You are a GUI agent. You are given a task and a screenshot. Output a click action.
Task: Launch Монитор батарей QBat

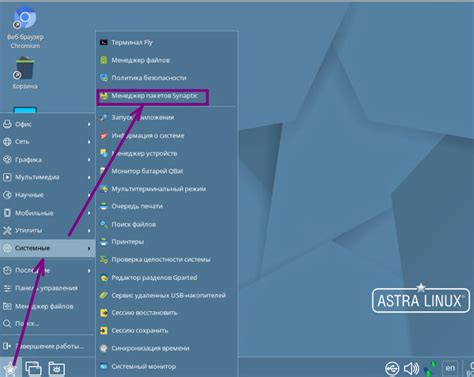click(167, 171)
